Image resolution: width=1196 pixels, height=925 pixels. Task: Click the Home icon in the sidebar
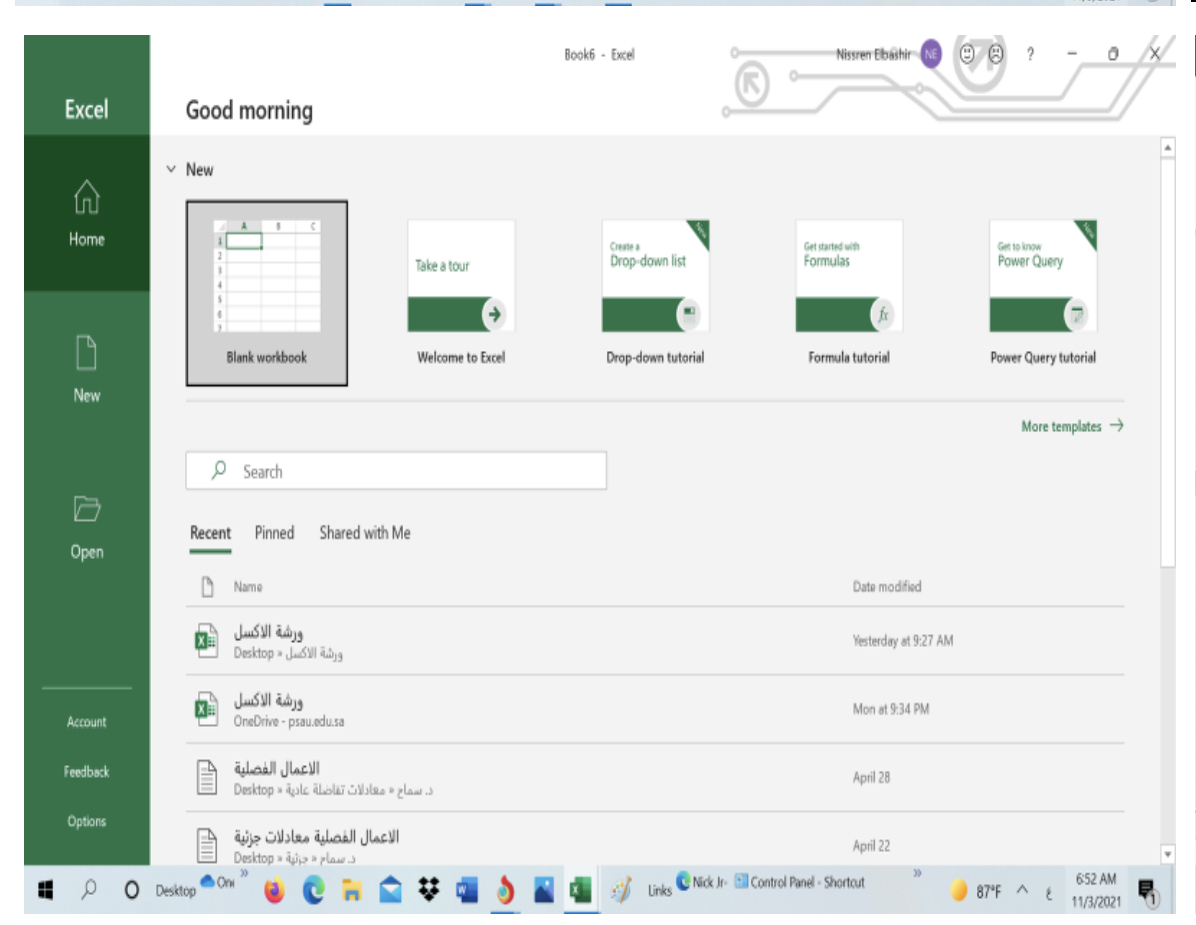[86, 197]
